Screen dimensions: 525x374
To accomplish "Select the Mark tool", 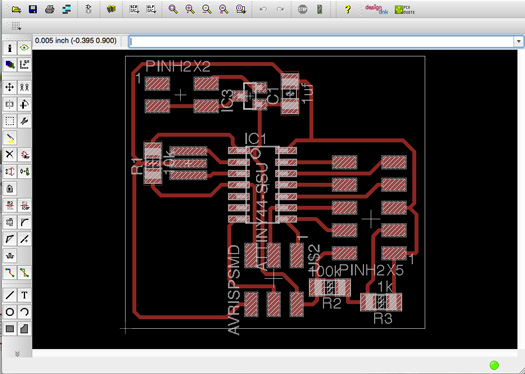I will click(x=24, y=65).
